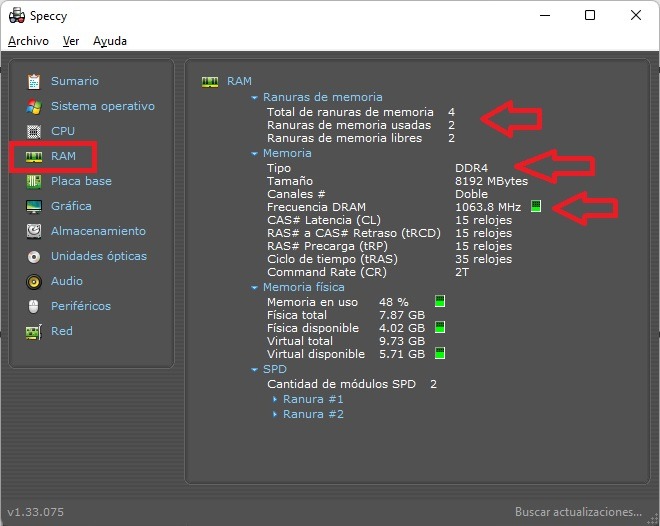This screenshot has height=526, width=660.
Task: Click the Total de ranuras de memoria row
Action: [x=361, y=112]
